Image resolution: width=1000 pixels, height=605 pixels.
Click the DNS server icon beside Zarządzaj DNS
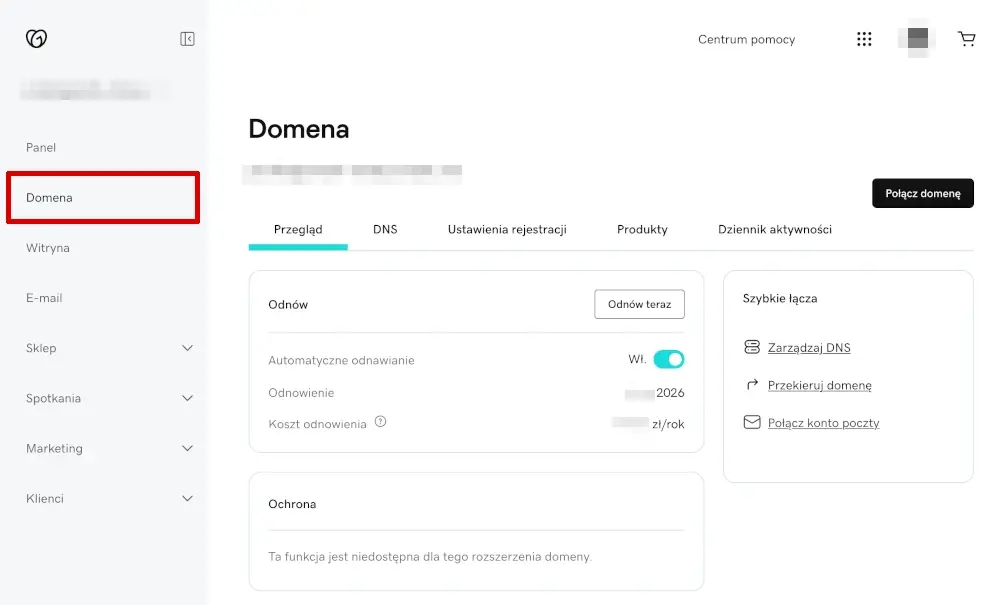tap(752, 347)
